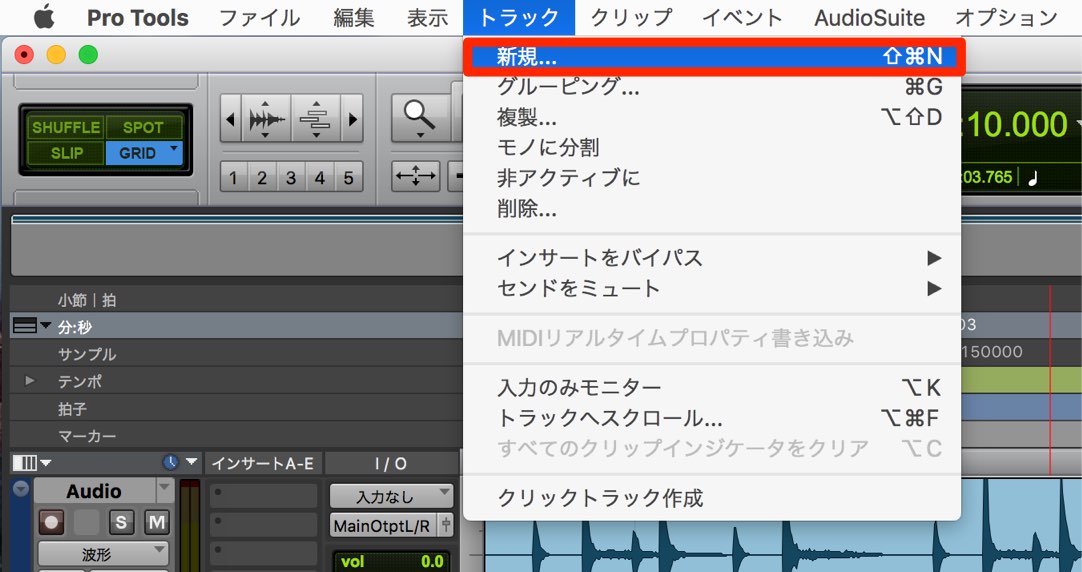
Task: Record-enable the Audio track
Action: coord(51,522)
